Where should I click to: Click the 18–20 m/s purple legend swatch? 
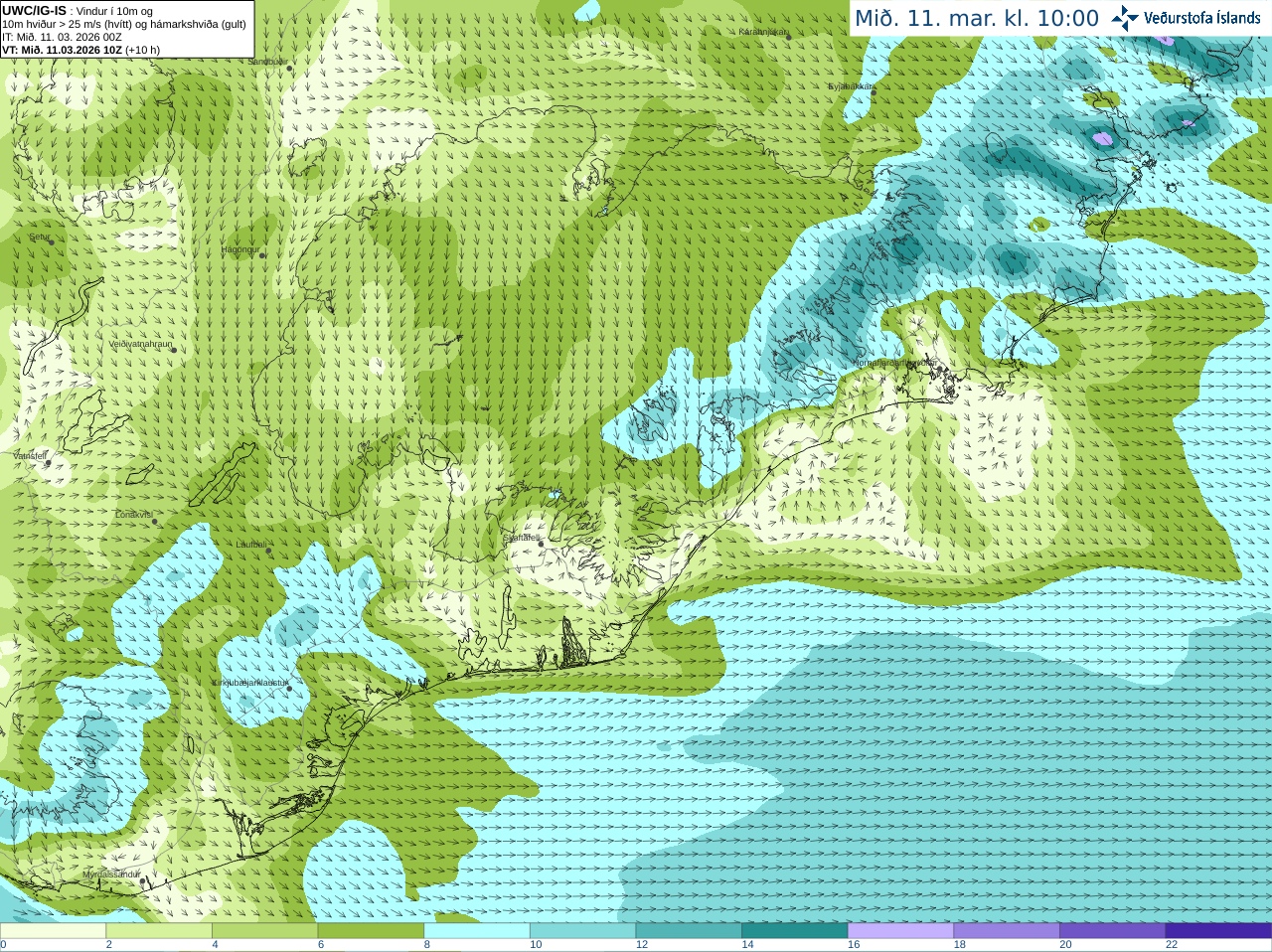(1007, 931)
